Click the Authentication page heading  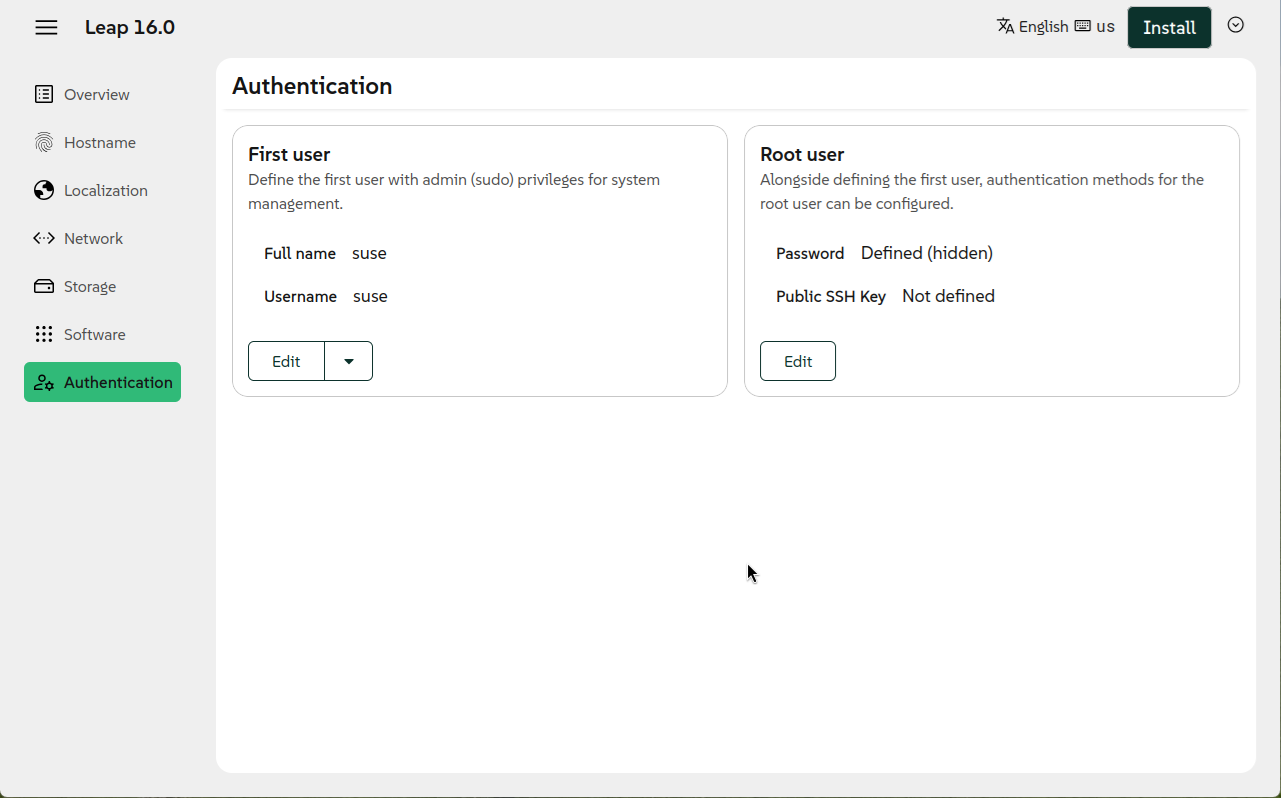312,86
